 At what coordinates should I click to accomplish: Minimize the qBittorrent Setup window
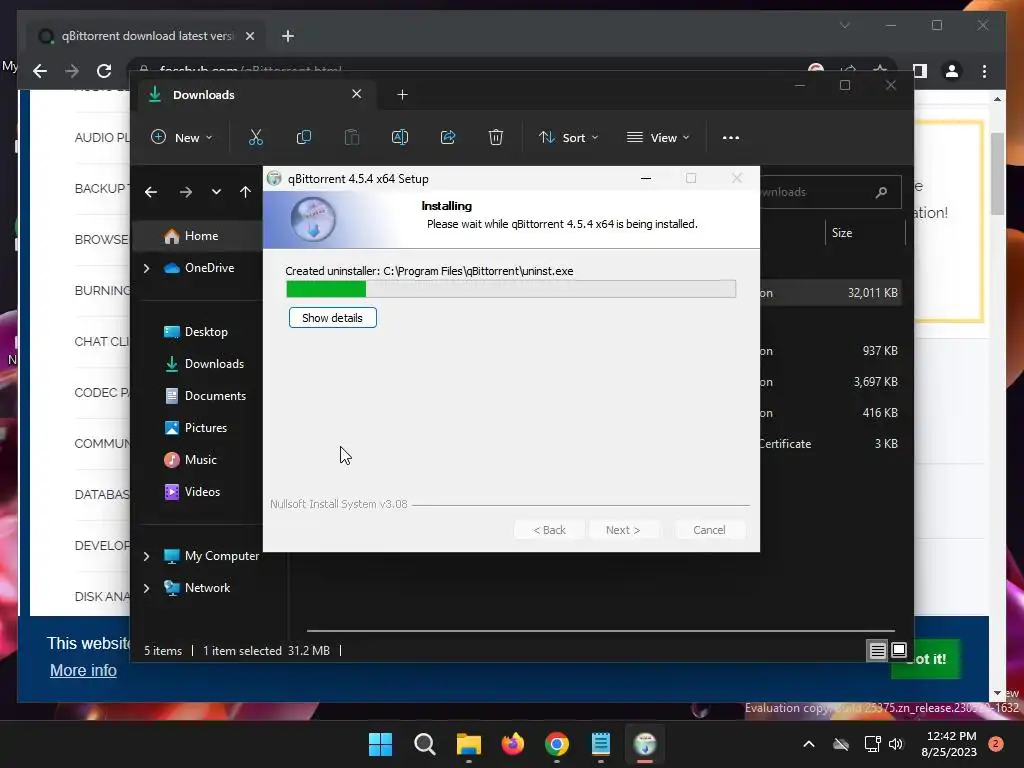point(646,178)
